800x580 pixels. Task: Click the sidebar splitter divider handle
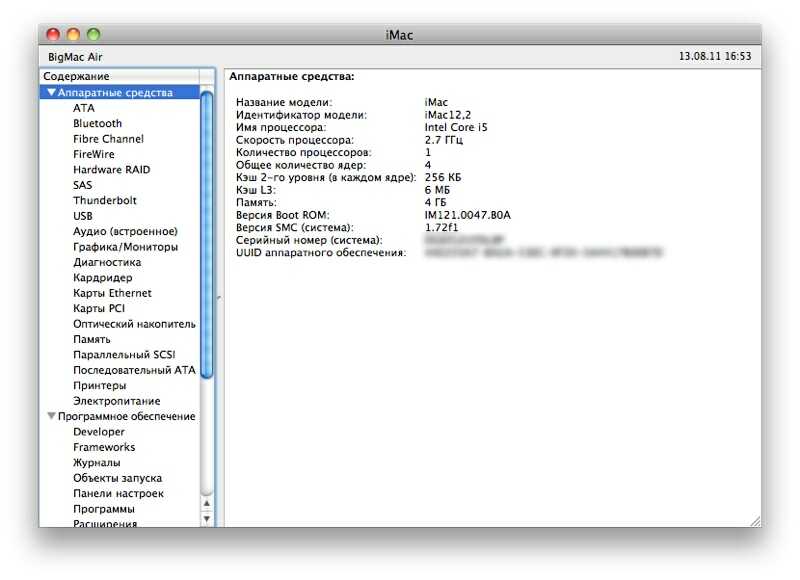[x=219, y=298]
